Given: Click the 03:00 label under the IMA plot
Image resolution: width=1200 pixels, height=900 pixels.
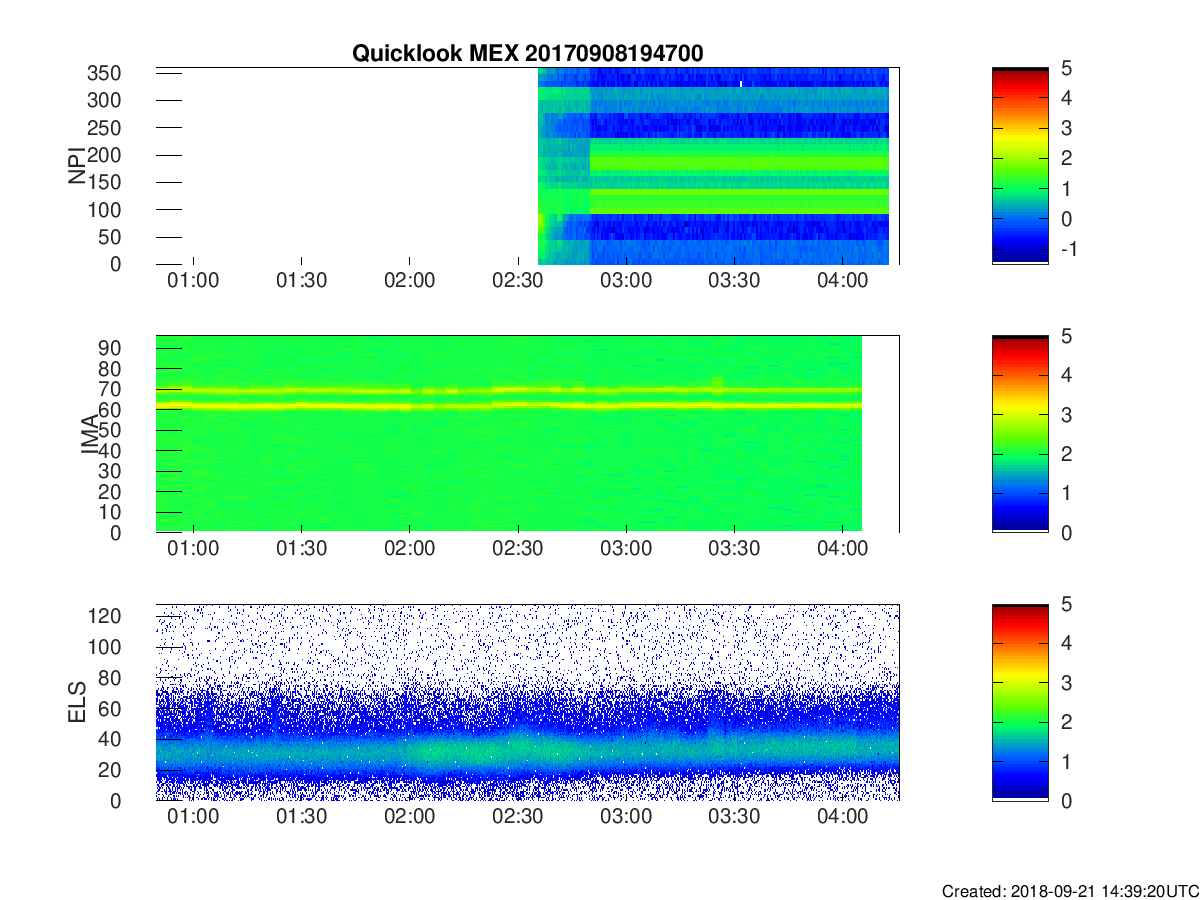Looking at the screenshot, I should click(626, 549).
